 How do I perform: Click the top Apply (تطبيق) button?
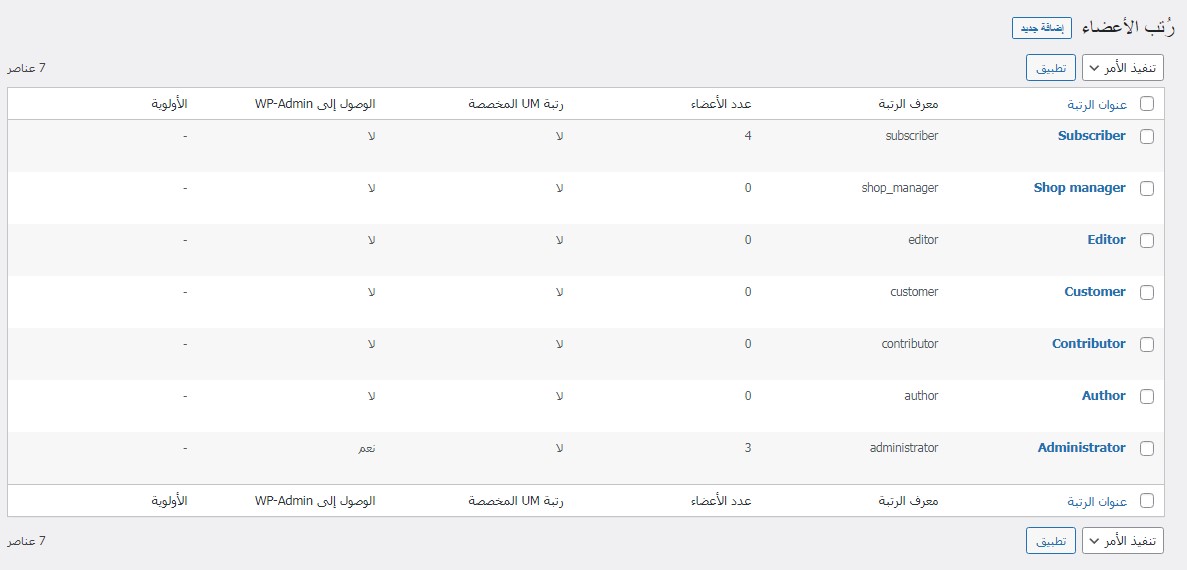tap(1050, 68)
